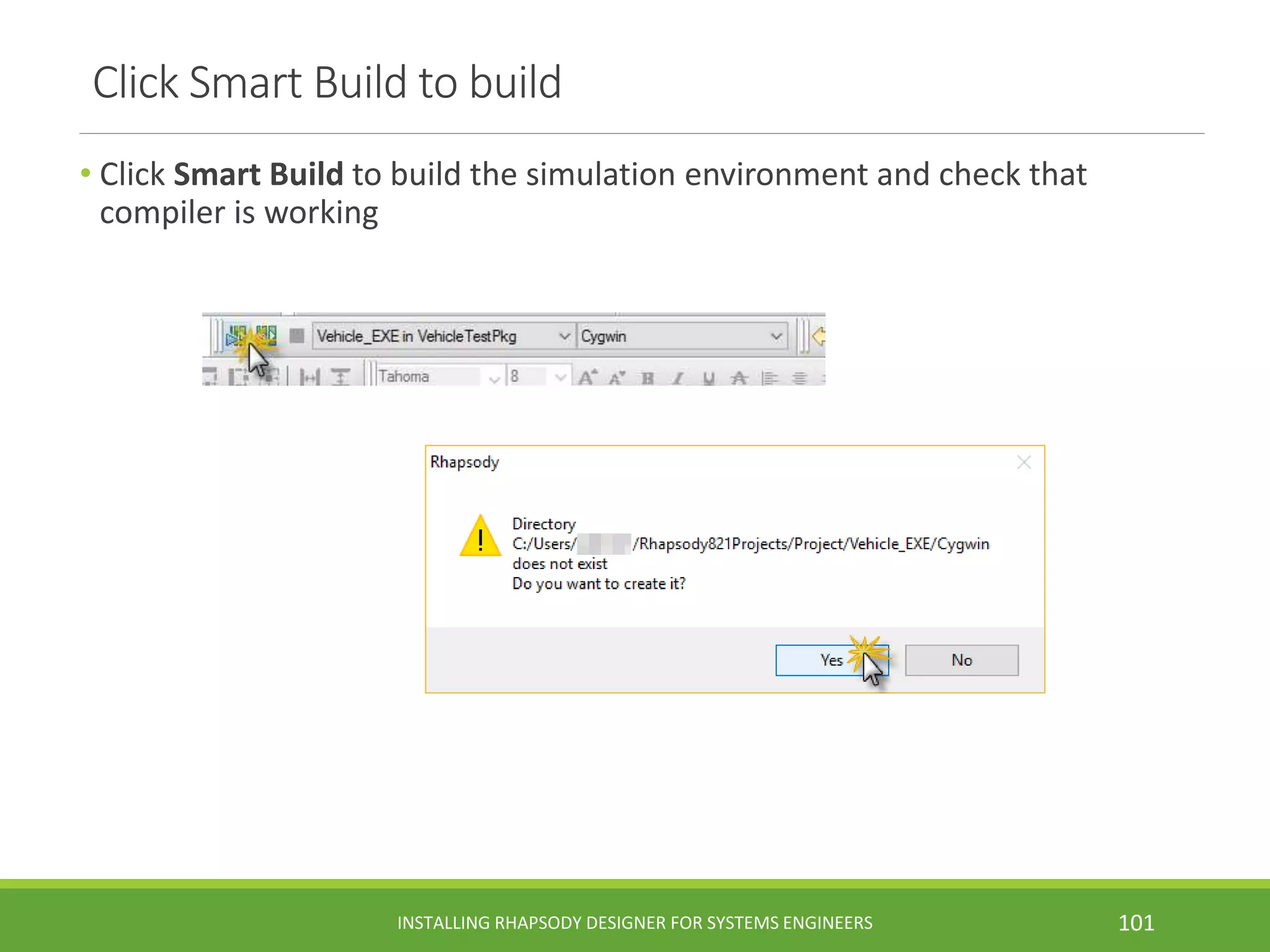Screen dimensions: 1270x952
Task: Open the Tahoma font name dropdown
Action: 440,376
